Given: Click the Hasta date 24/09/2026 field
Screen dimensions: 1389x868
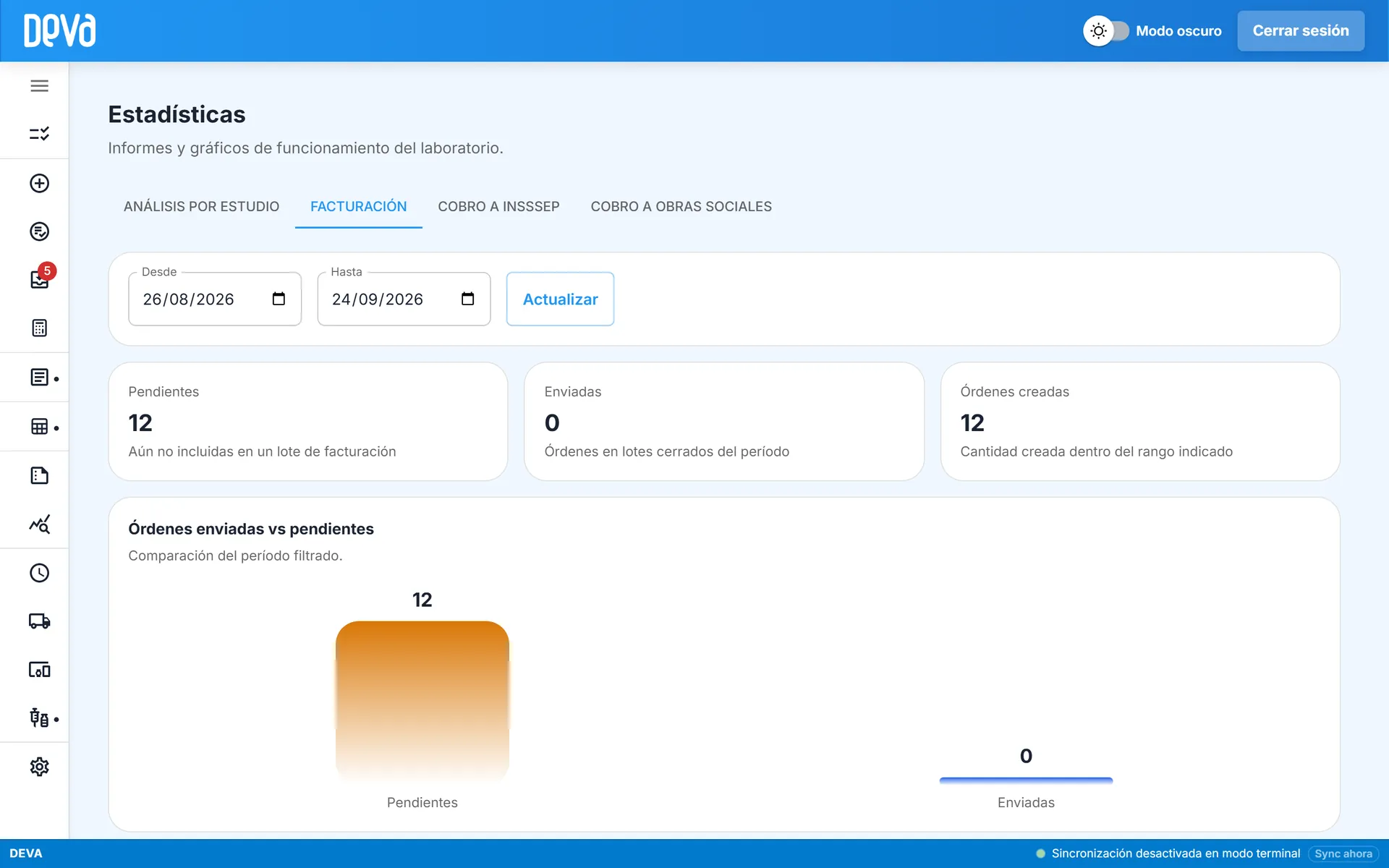Looking at the screenshot, I should (x=404, y=299).
